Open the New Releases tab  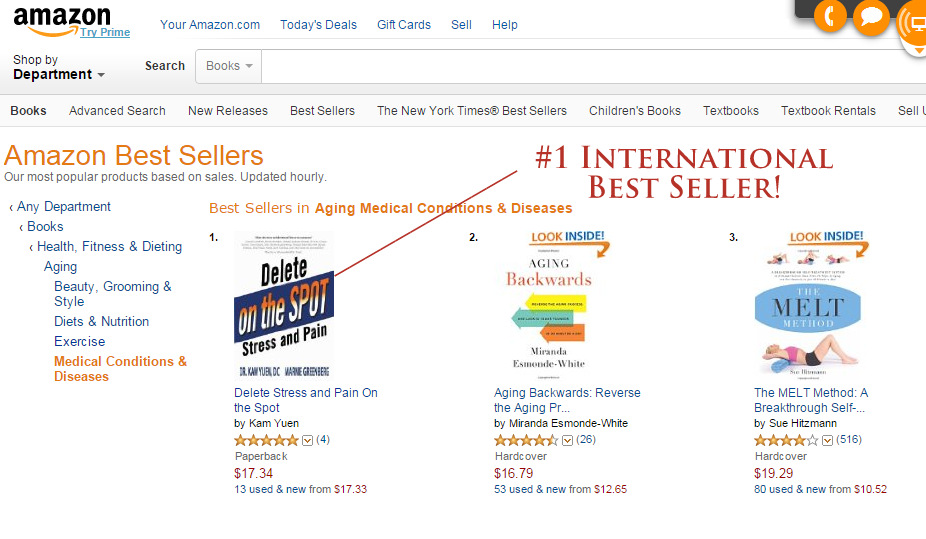[x=227, y=111]
